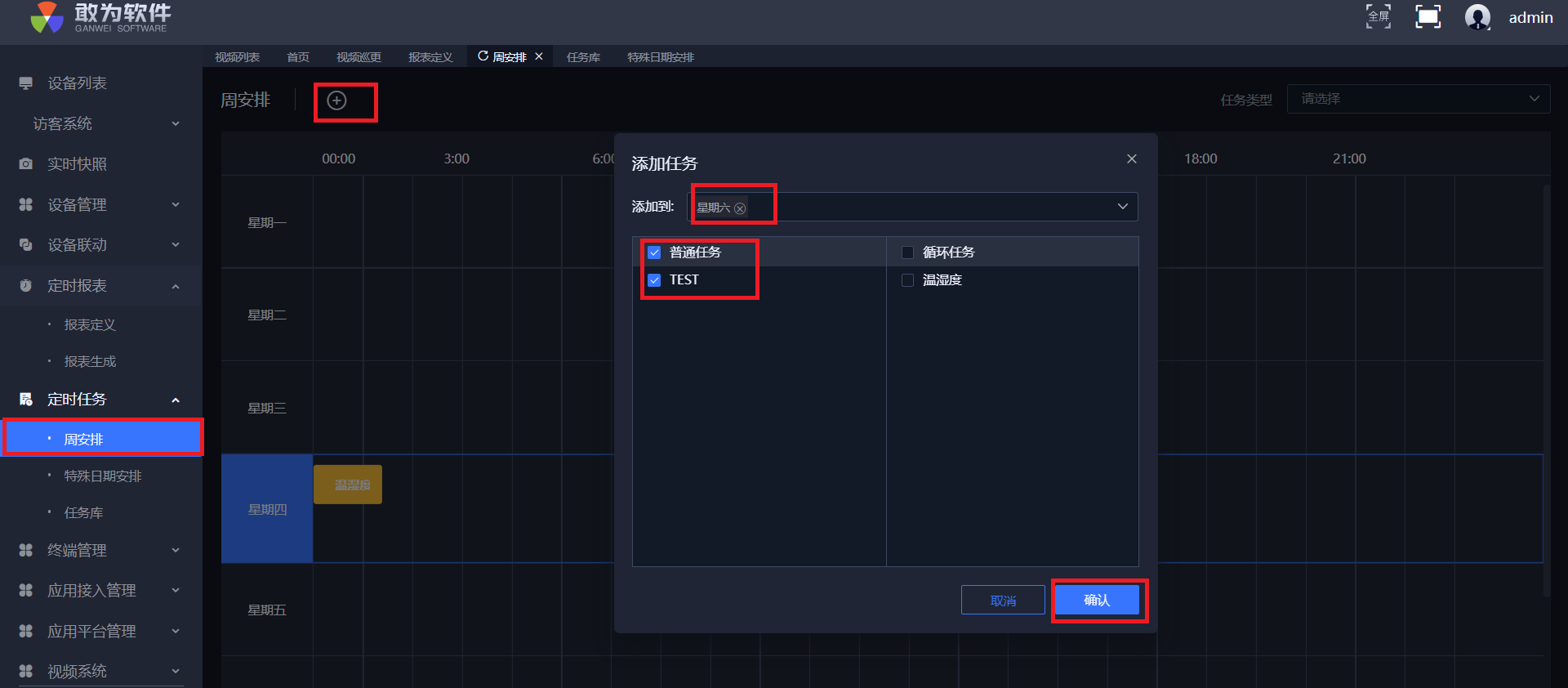Remove the 星期六 tag from selection
This screenshot has height=688, width=1568.
(x=740, y=208)
